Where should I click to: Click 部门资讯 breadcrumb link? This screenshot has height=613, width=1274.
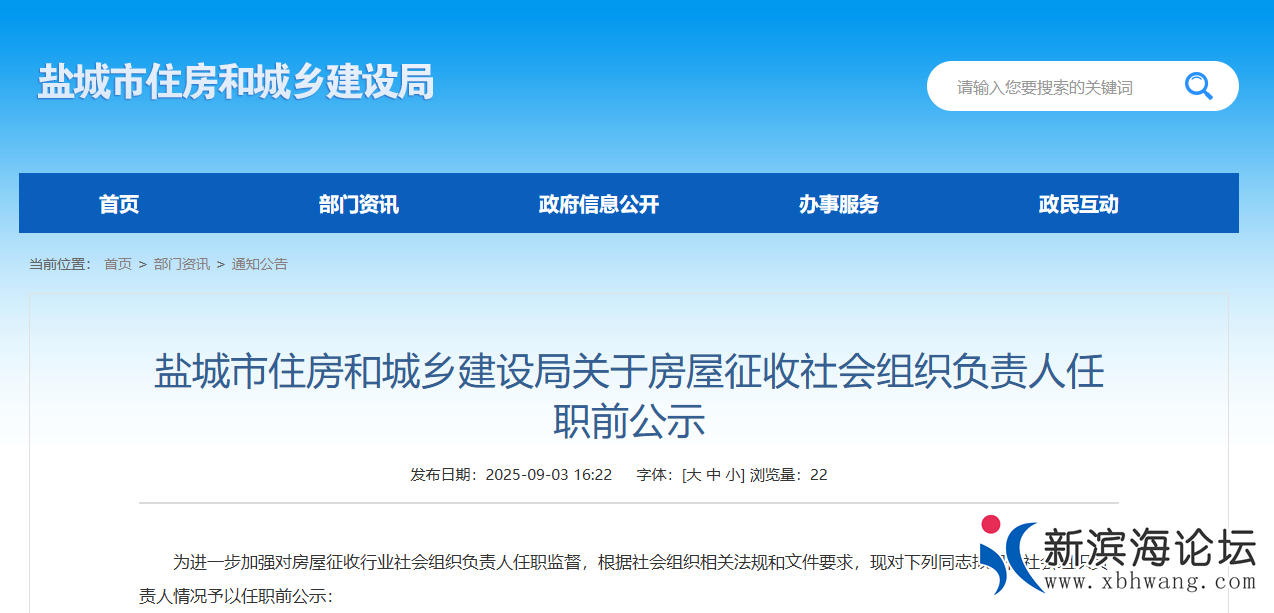point(180,264)
